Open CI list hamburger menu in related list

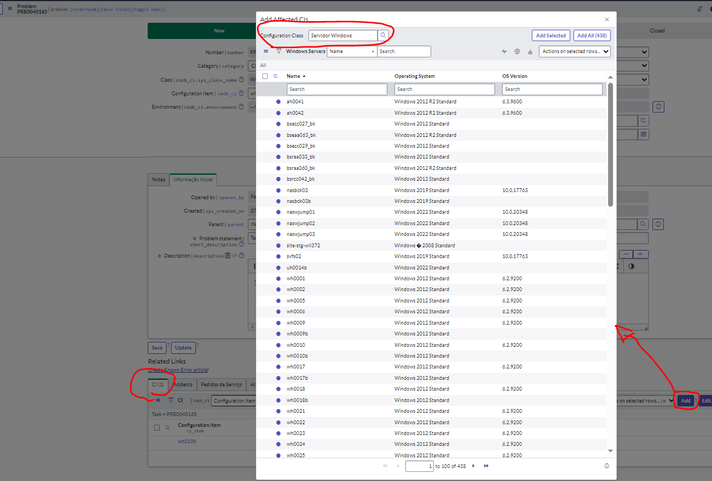(x=158, y=401)
